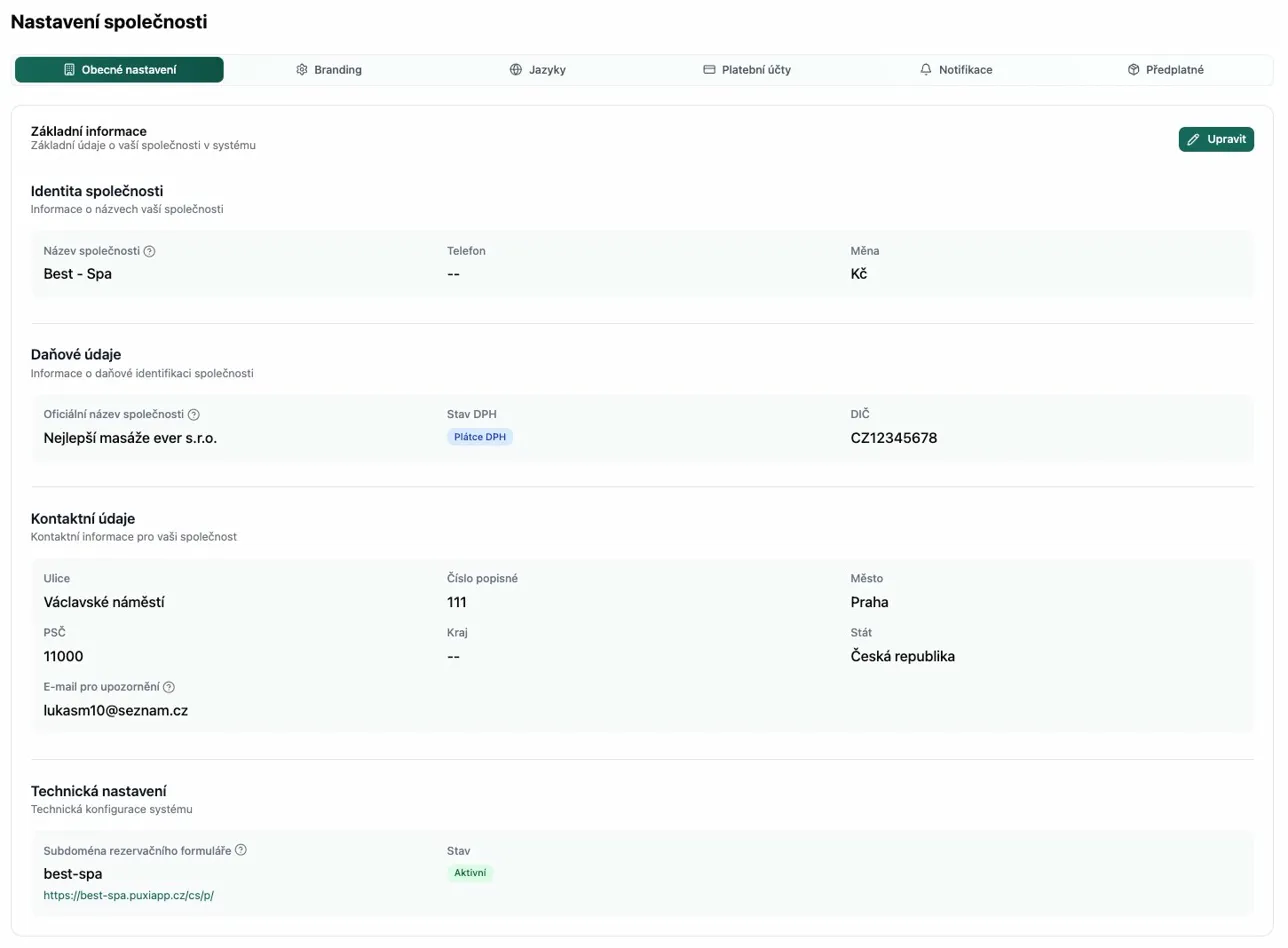Click help icon beside Subdoména rezervačního formuláře
The width and height of the screenshot is (1288, 948).
point(241,850)
